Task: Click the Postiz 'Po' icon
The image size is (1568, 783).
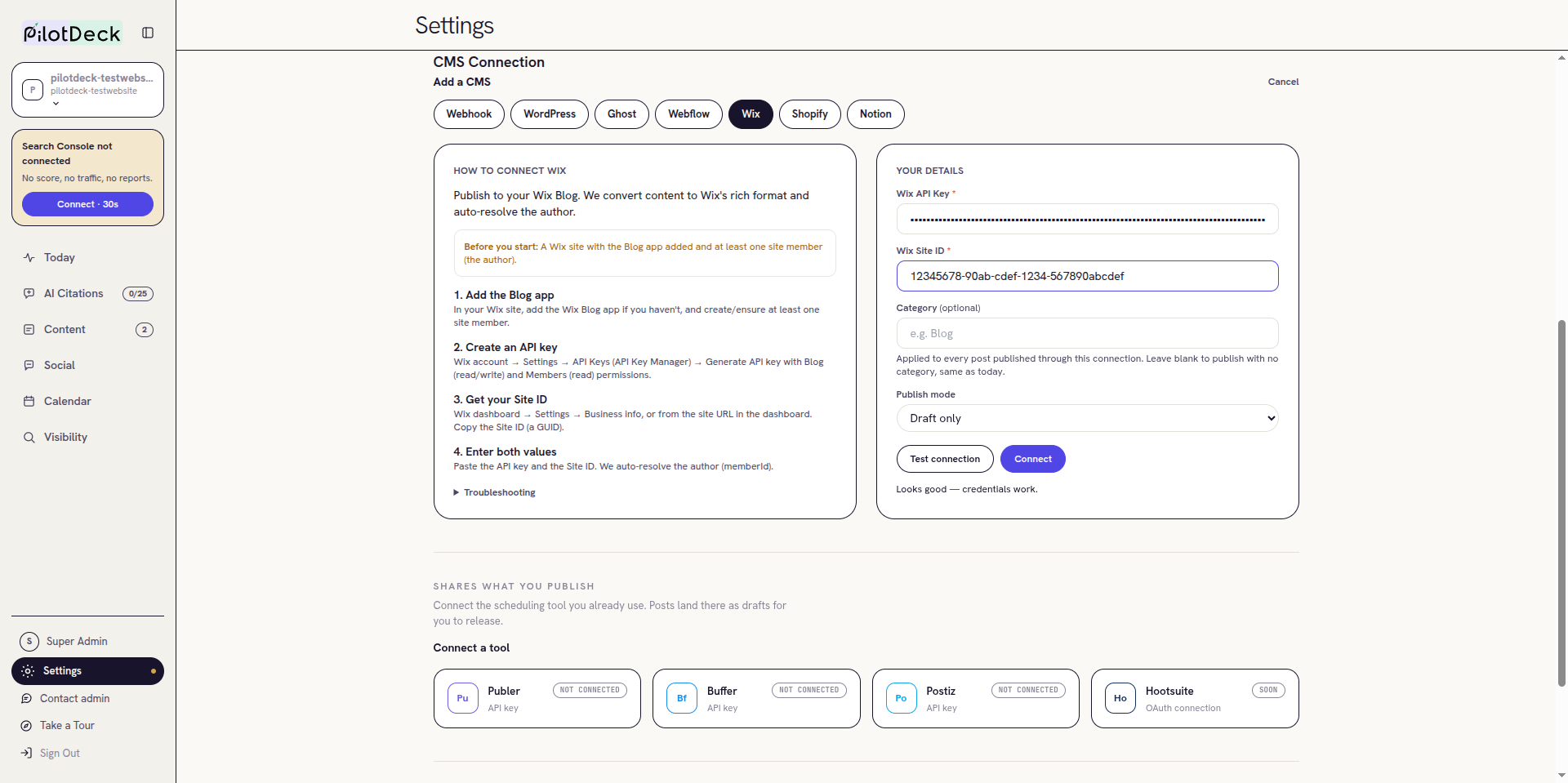Action: [901, 698]
